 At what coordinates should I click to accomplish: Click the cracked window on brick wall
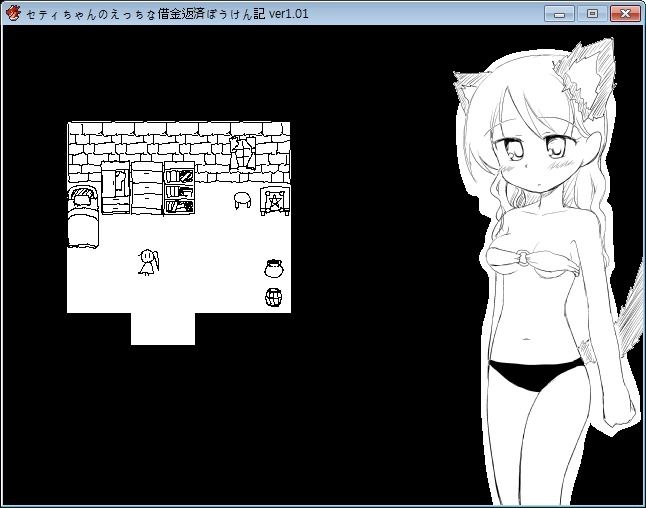(243, 153)
